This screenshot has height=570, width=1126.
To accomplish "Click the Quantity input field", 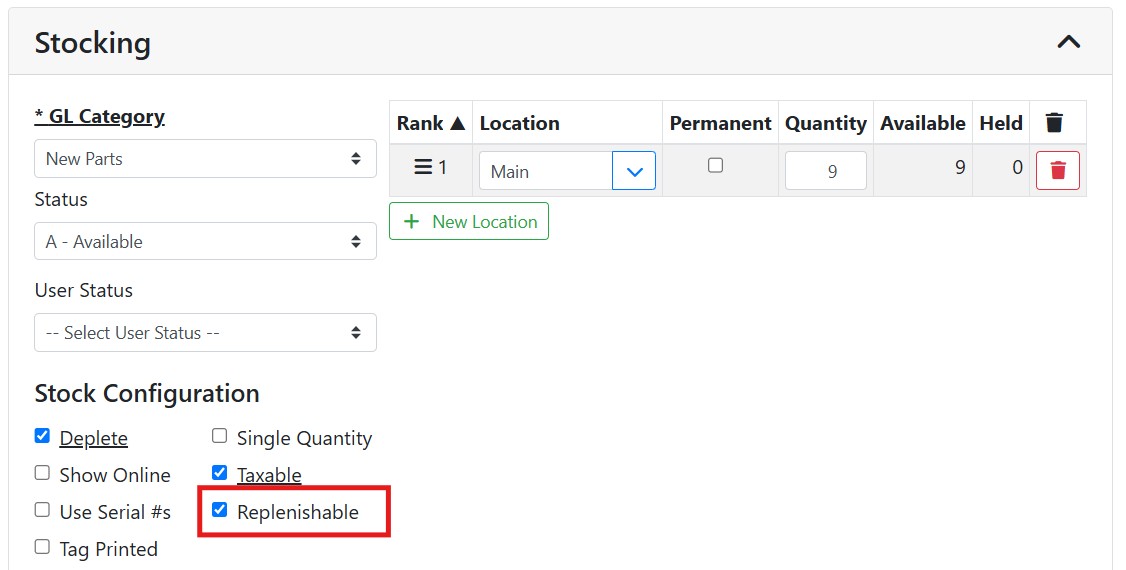I will [x=825, y=171].
